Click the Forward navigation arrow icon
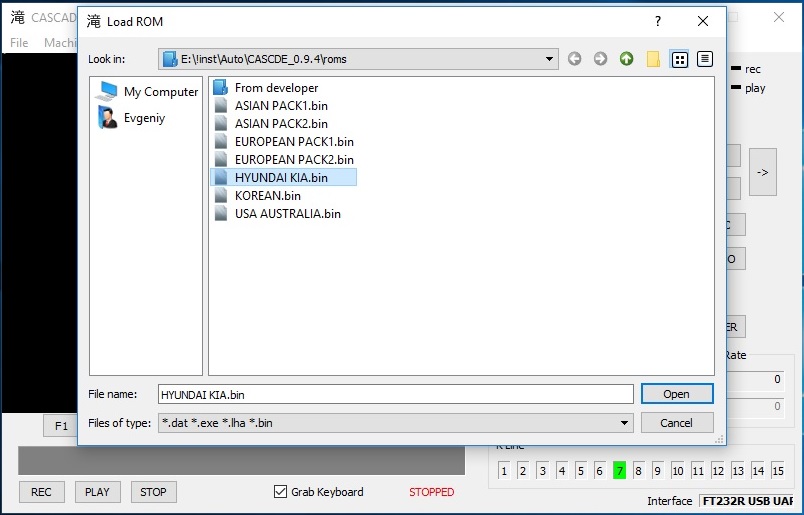This screenshot has height=515, width=804. coord(600,59)
